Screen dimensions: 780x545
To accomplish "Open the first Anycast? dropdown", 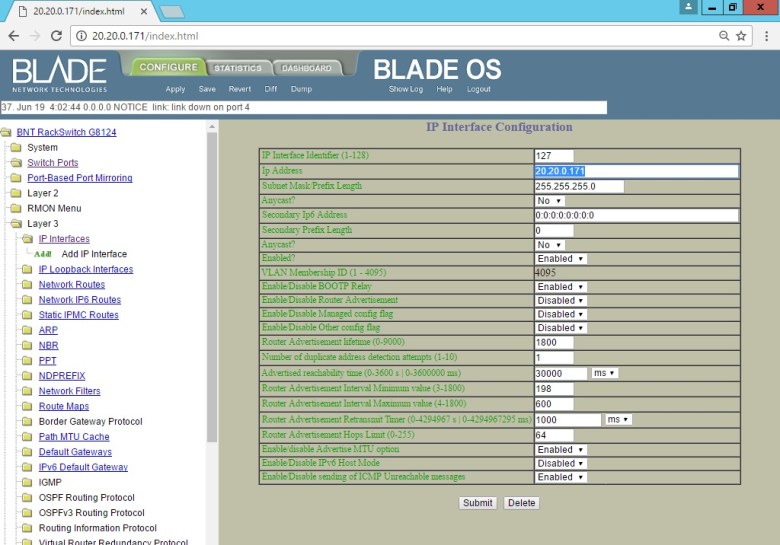I will pyautogui.click(x=550, y=201).
